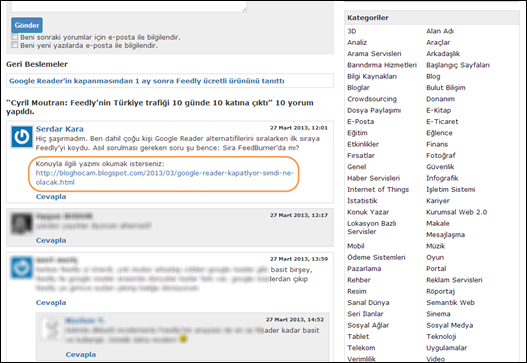Enable e-mail notification for new posts

point(14,45)
